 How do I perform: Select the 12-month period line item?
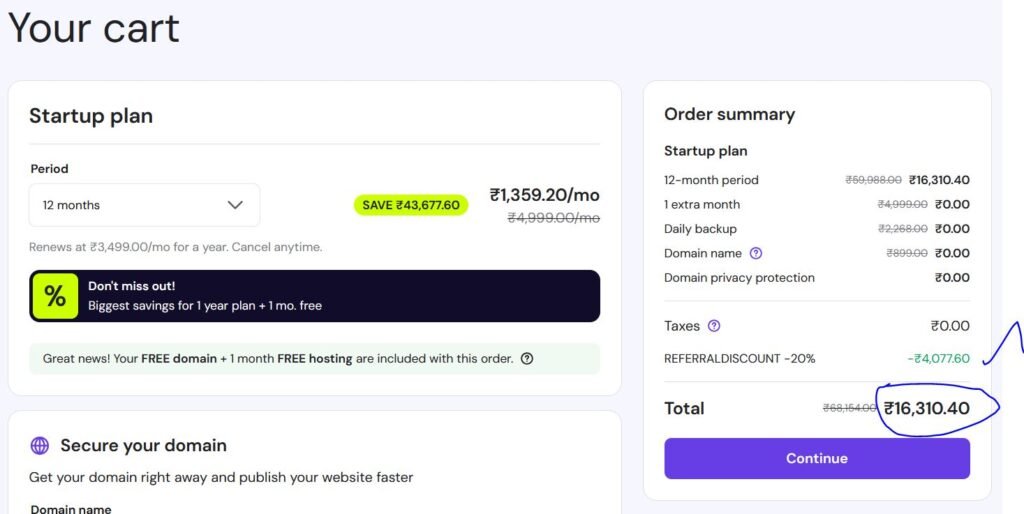(711, 180)
